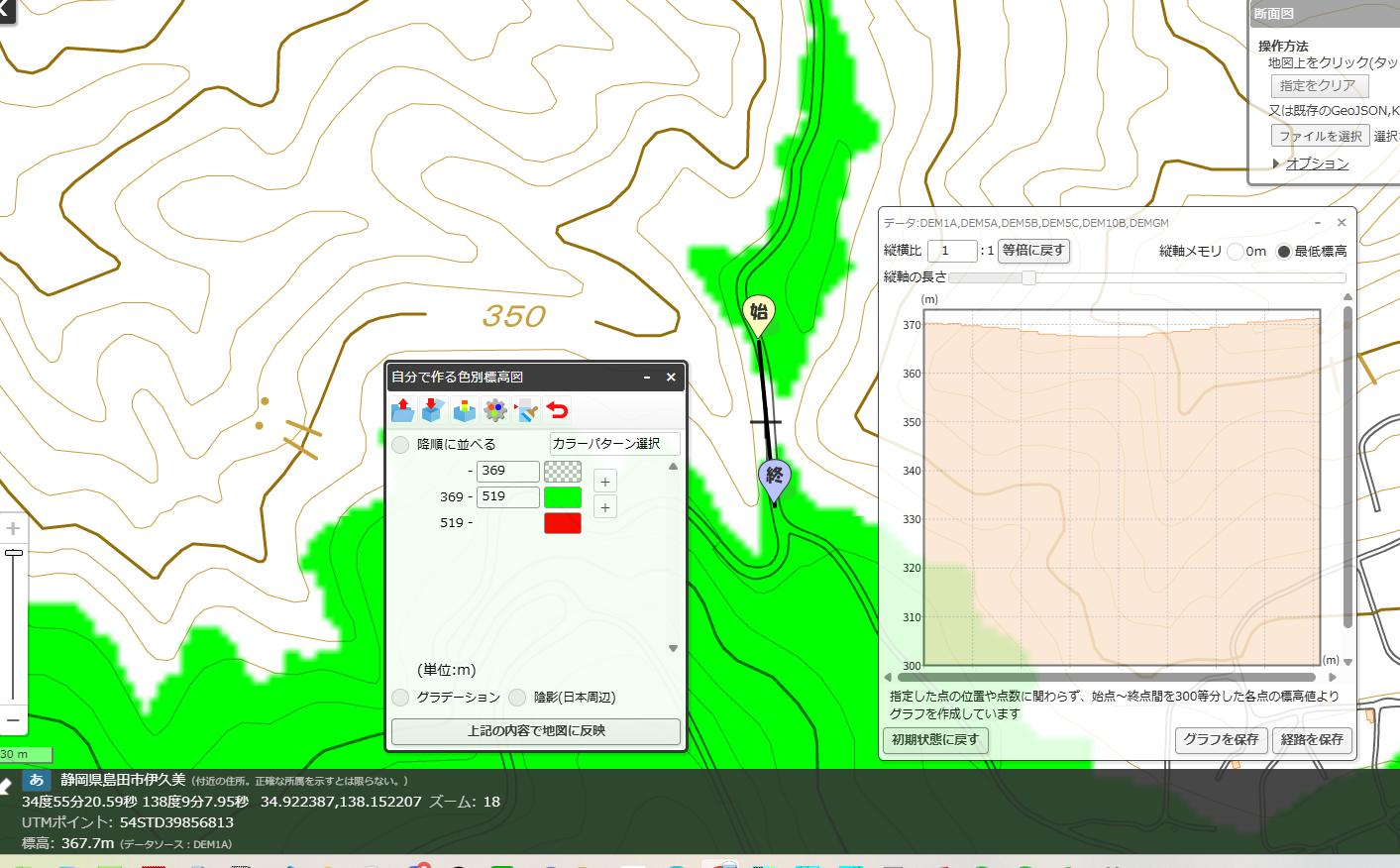Click the green color swatch
The width and height of the screenshot is (1400, 868).
[563, 497]
